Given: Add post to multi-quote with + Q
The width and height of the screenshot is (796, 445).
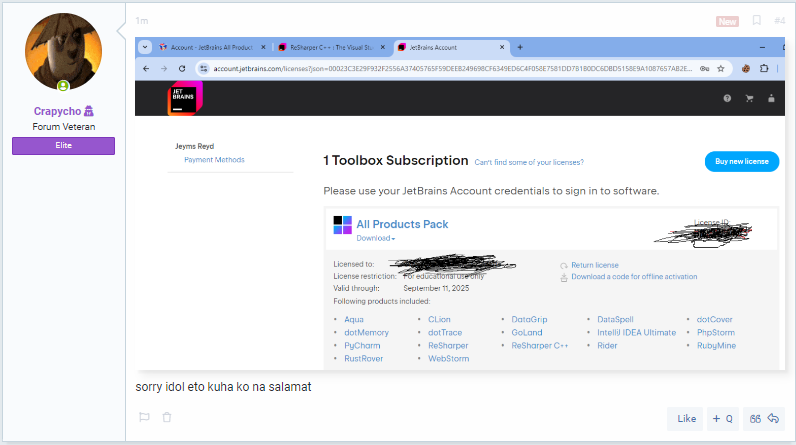Looking at the screenshot, I should [722, 419].
